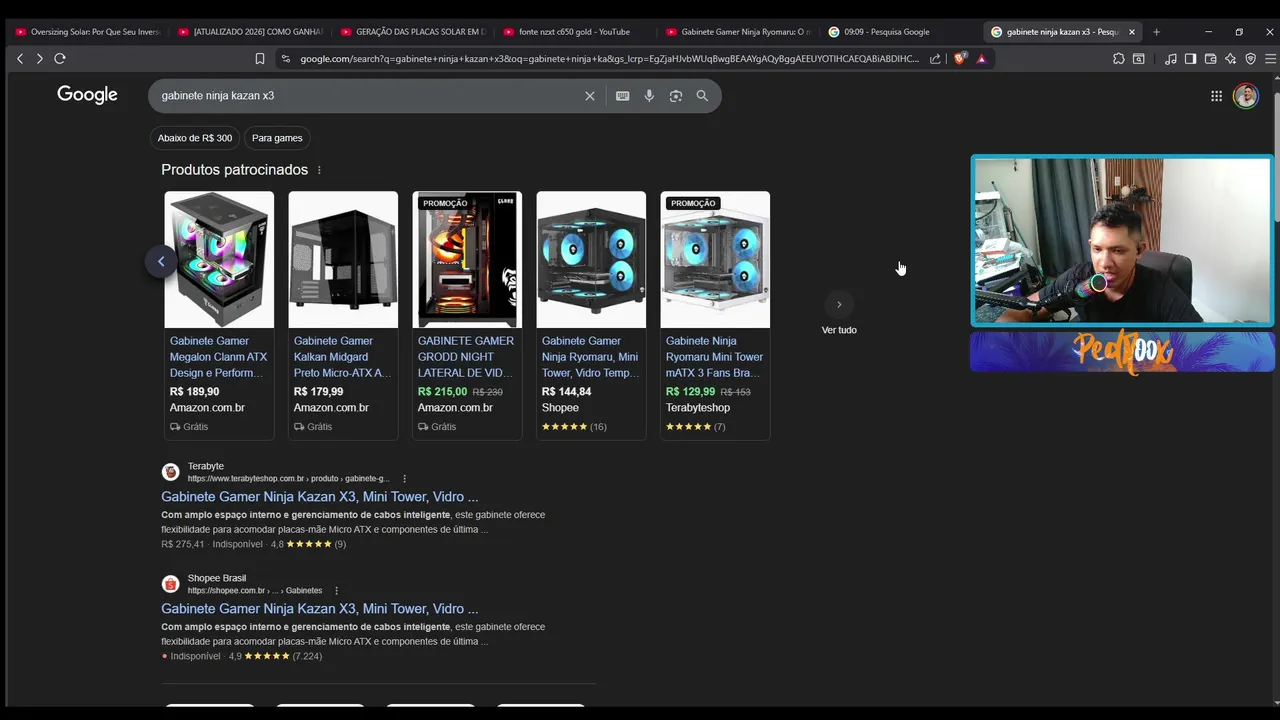This screenshot has height=720, width=1280.
Task: Click the Shopee rating 4,9 stars text
Action: 275,657
